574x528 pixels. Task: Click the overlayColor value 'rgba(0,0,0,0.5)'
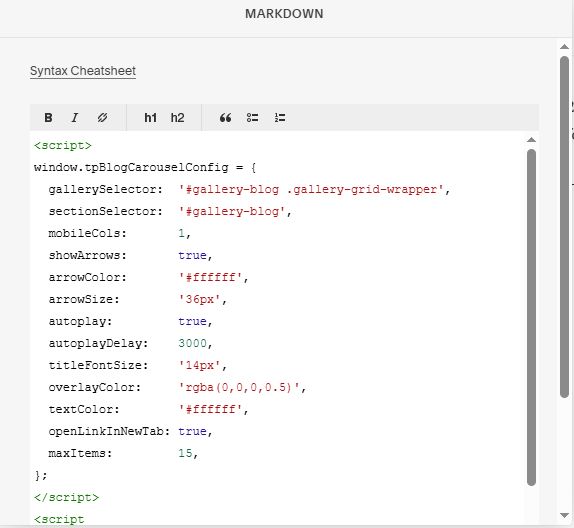239,387
